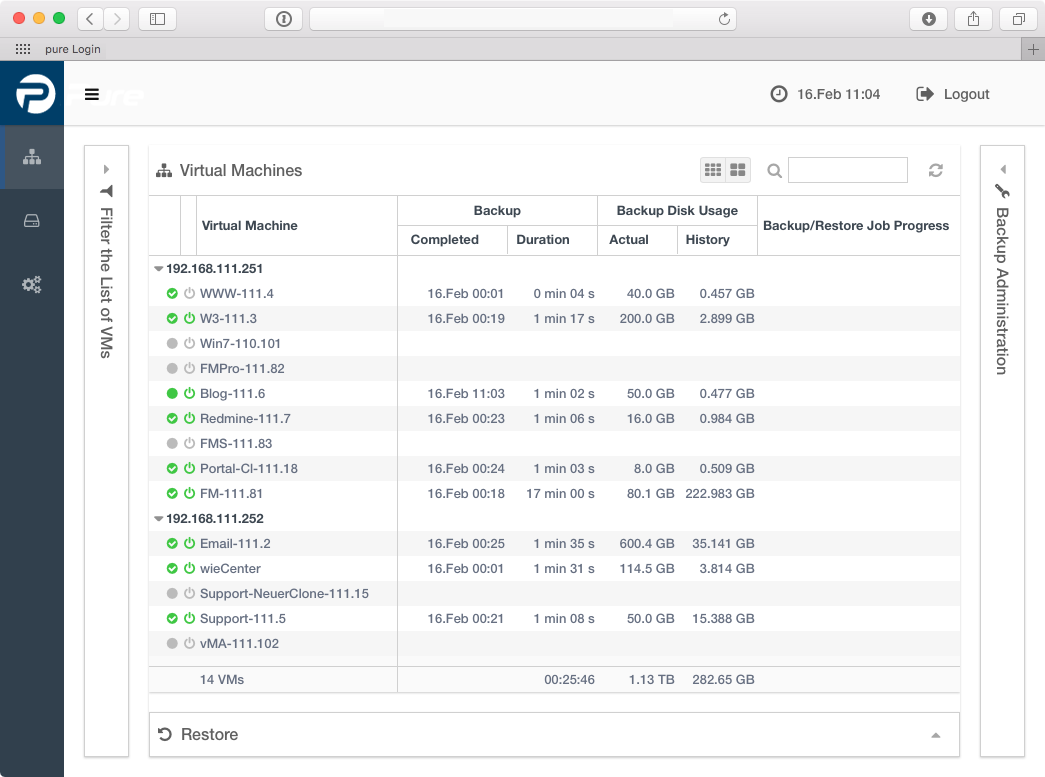Click the Pure logo

coord(36,93)
